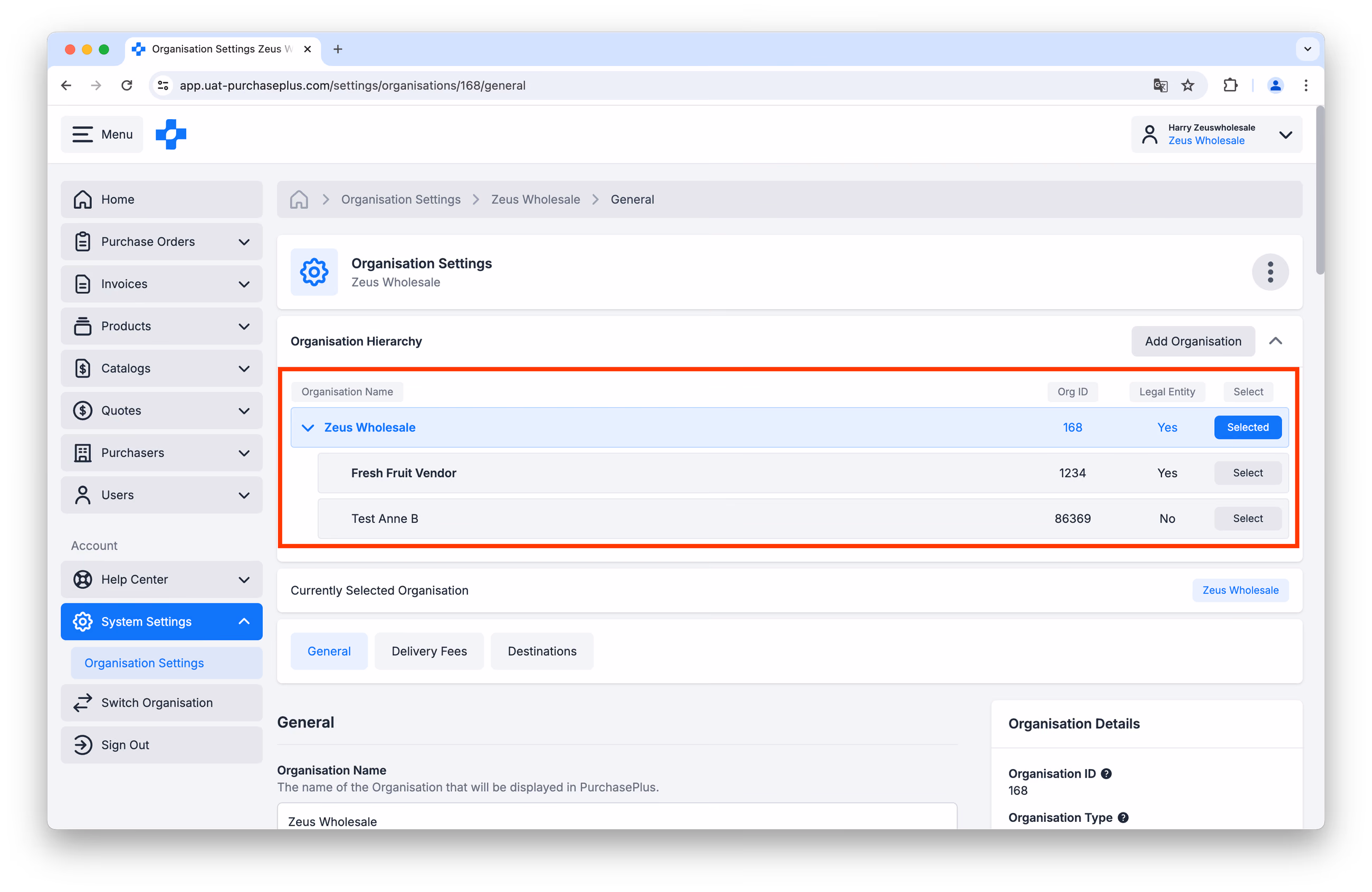Click the PurchasePlus logo icon
The width and height of the screenshot is (1372, 892).
(171, 135)
